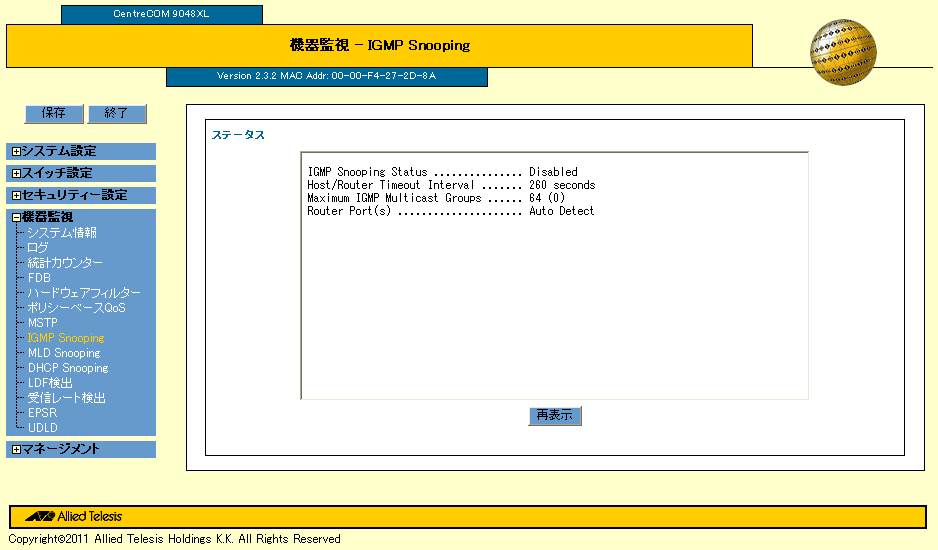Open FDB page in sidebar
This screenshot has width=938, height=550.
point(39,278)
